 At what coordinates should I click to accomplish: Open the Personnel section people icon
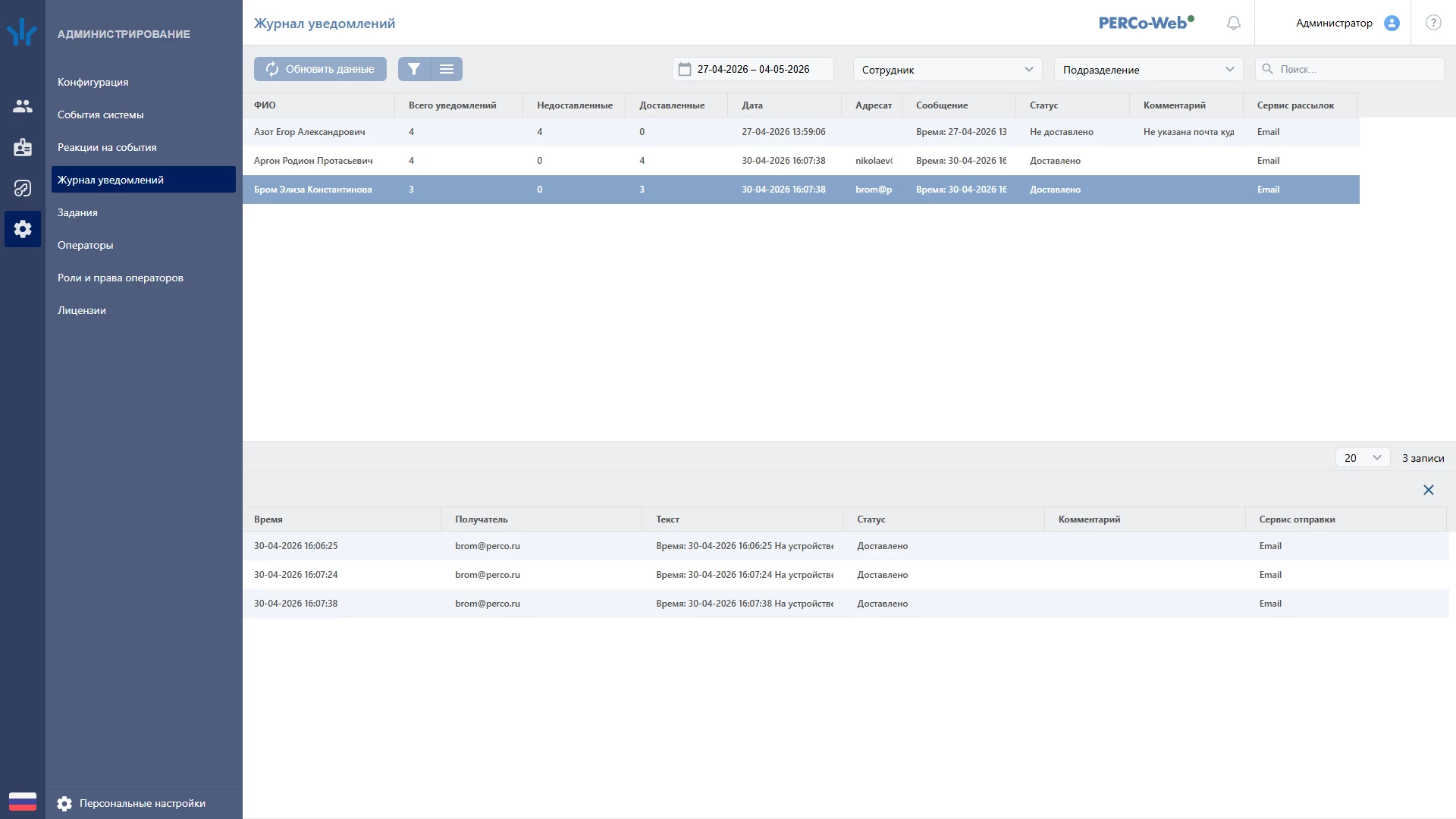[23, 106]
